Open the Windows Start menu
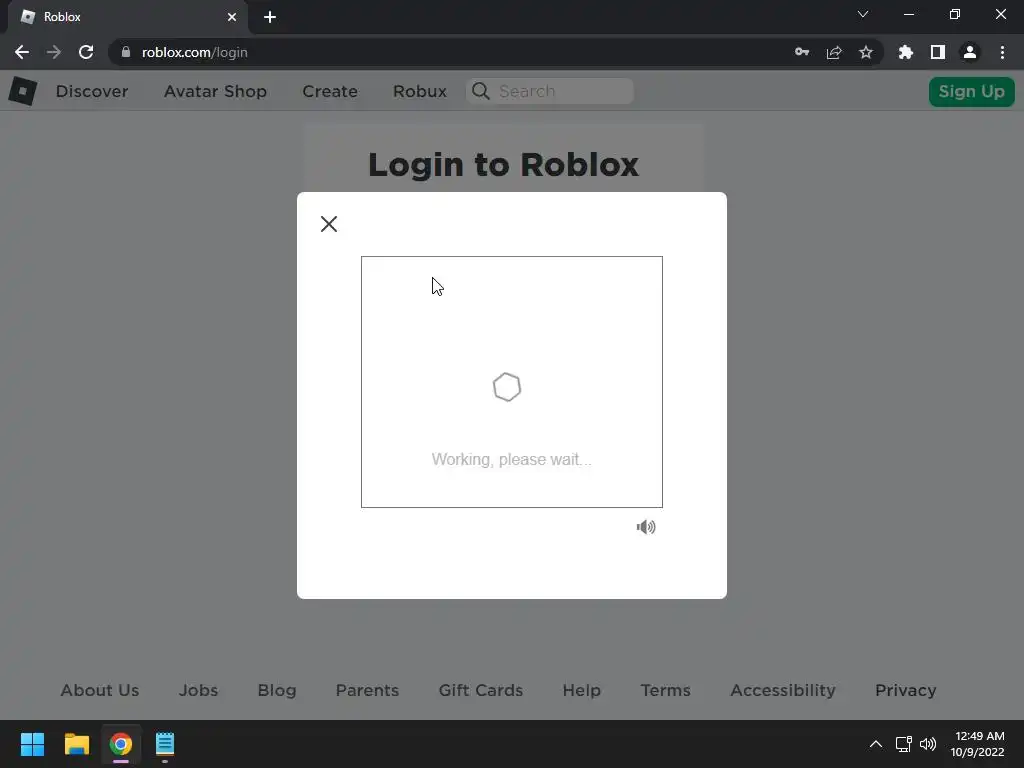Viewport: 1024px width, 768px height. (33, 744)
